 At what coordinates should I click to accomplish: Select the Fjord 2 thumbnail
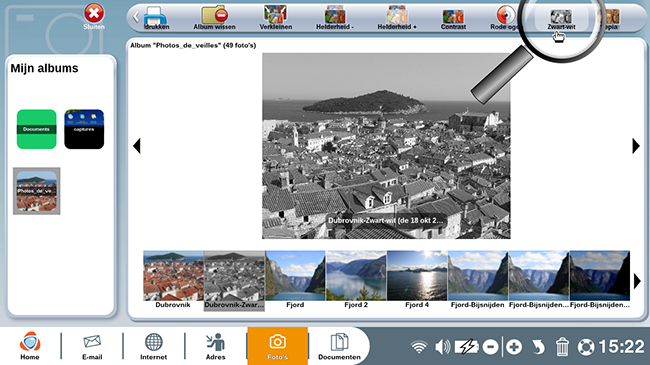356,280
